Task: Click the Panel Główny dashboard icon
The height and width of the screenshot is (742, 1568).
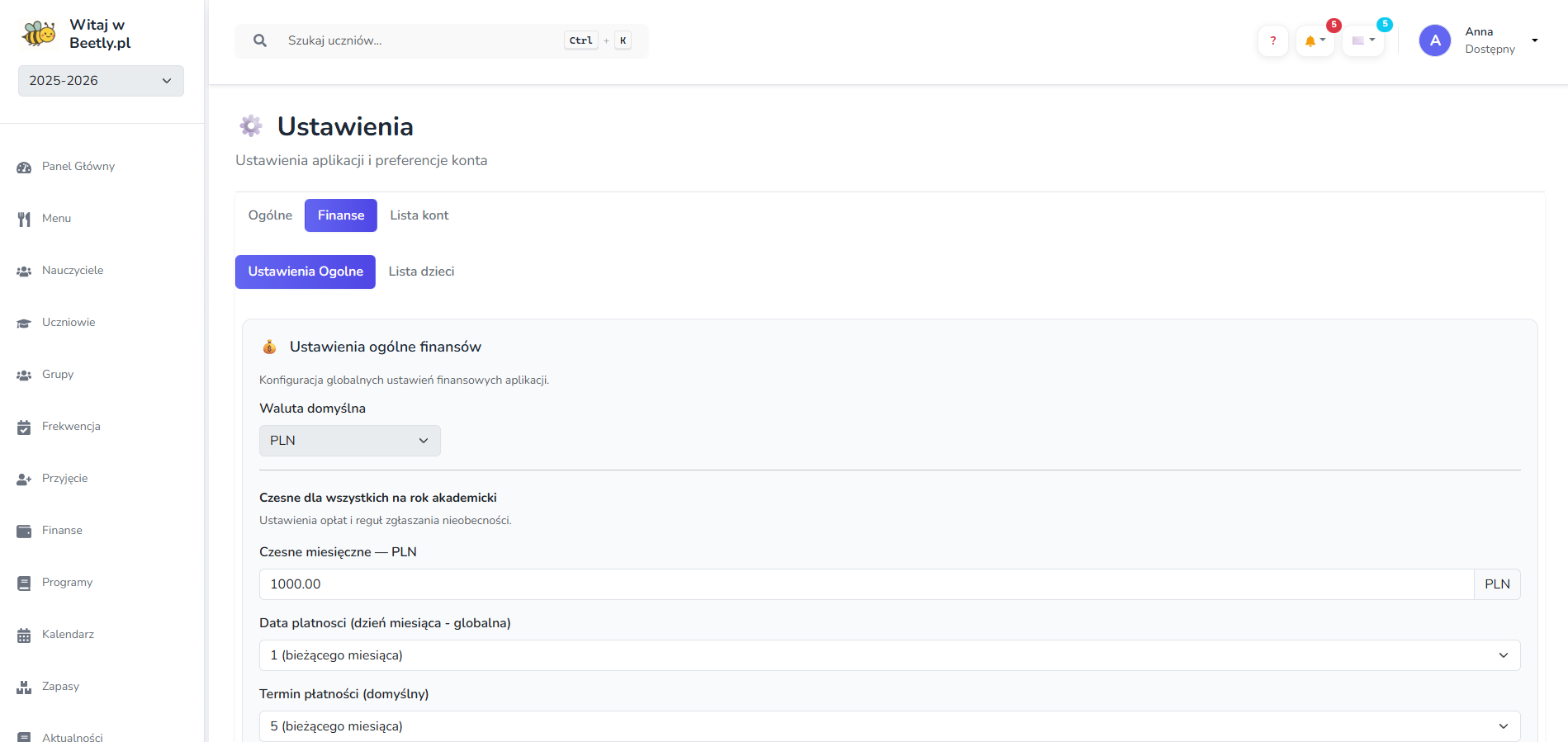Action: pos(24,167)
